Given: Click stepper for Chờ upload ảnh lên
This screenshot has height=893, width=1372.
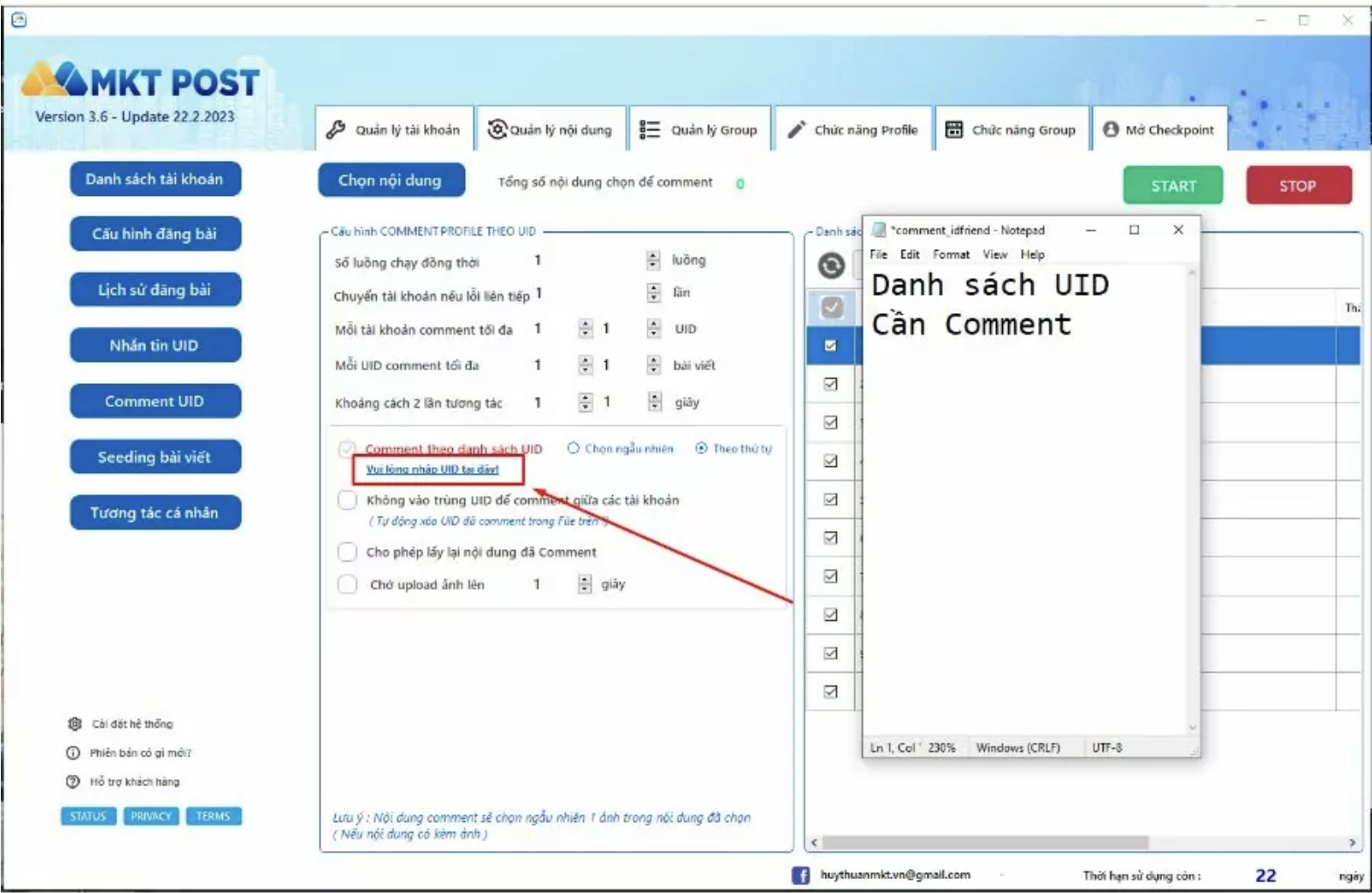Looking at the screenshot, I should pos(584,584).
